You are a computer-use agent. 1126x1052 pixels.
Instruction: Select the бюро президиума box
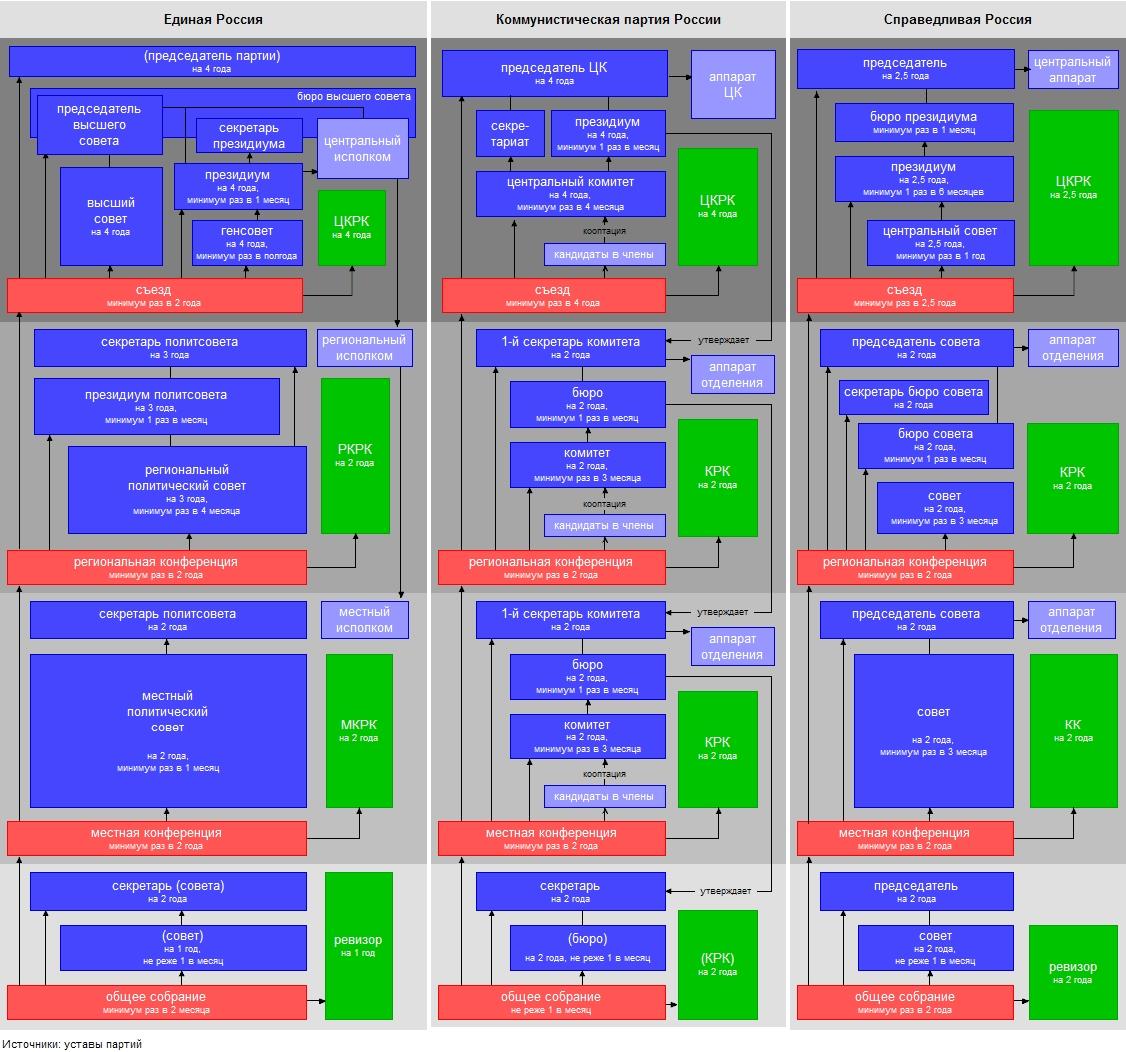(x=923, y=122)
